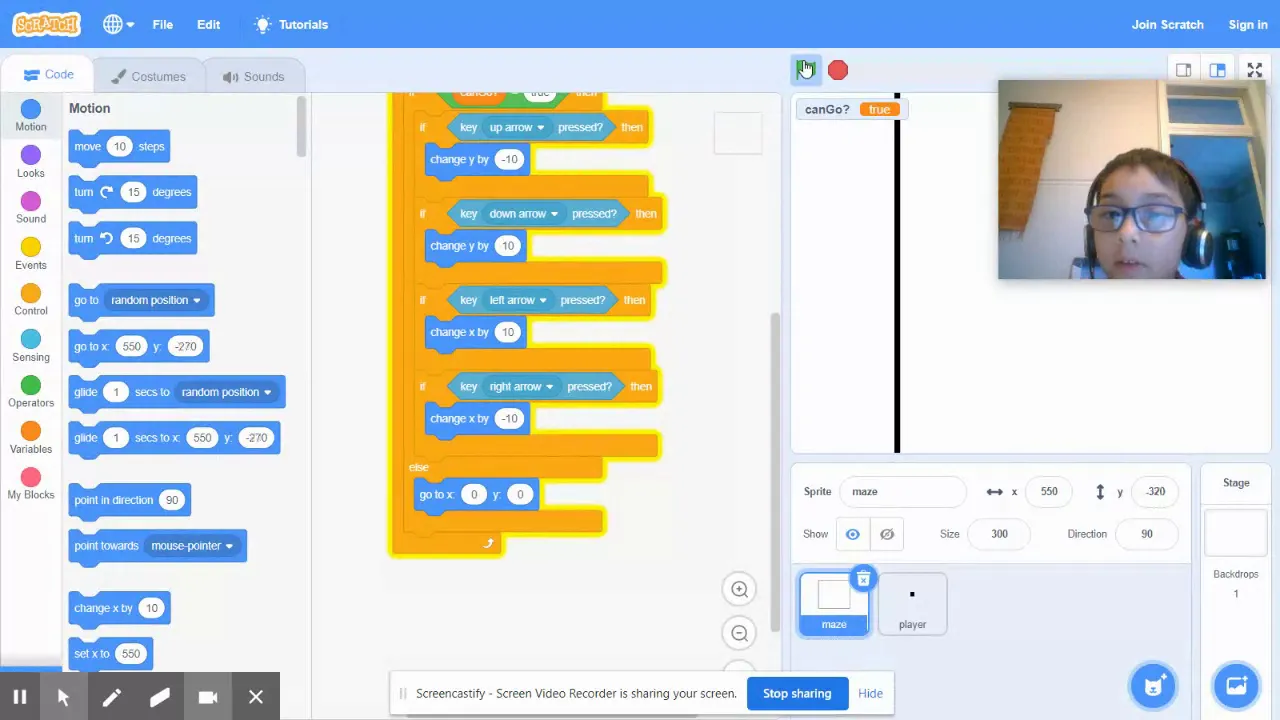The width and height of the screenshot is (1280, 720).
Task: Edit value in change y by -10 block
Action: coord(509,159)
